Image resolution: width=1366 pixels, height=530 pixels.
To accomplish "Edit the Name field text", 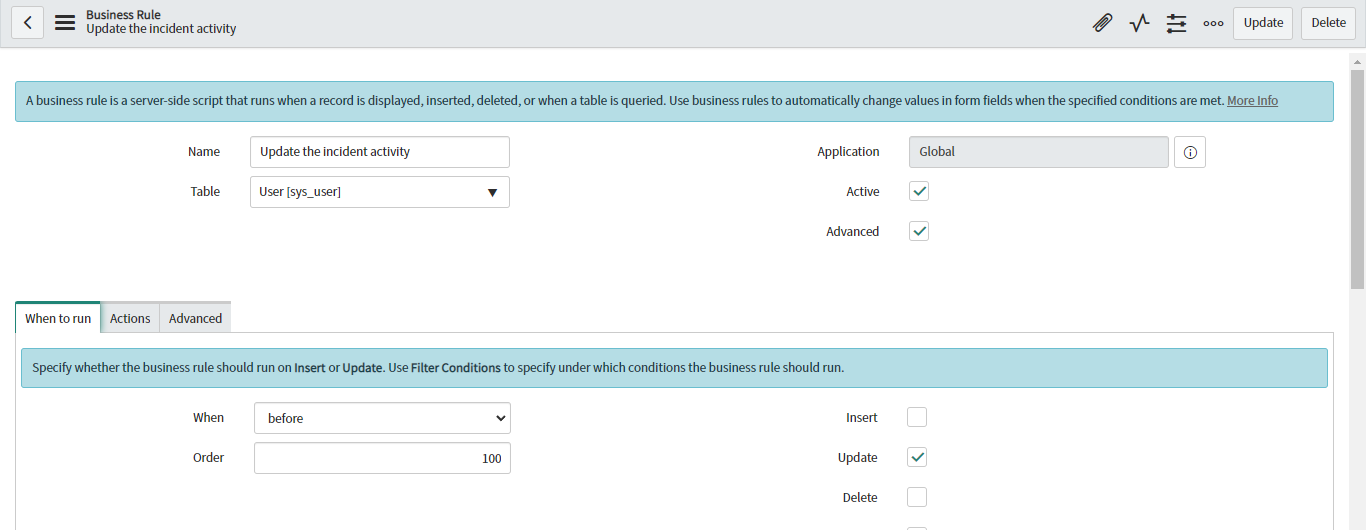I will tap(379, 152).
